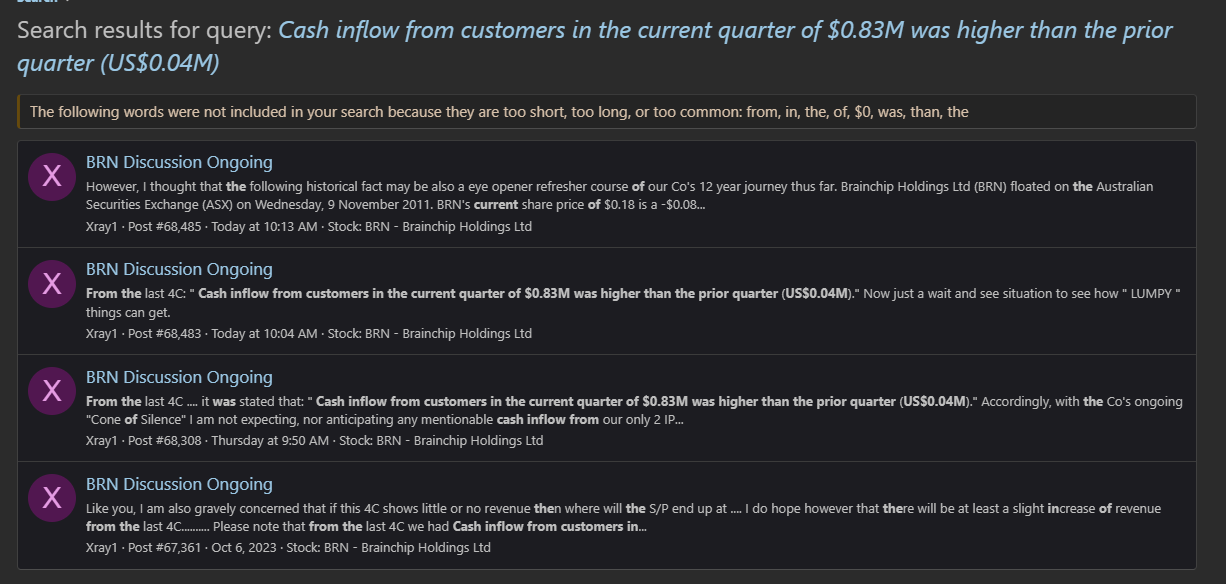Open the BRN Discussion Ongoing title above post #68,483
Screen dimensions: 1226x584
(x=179, y=269)
